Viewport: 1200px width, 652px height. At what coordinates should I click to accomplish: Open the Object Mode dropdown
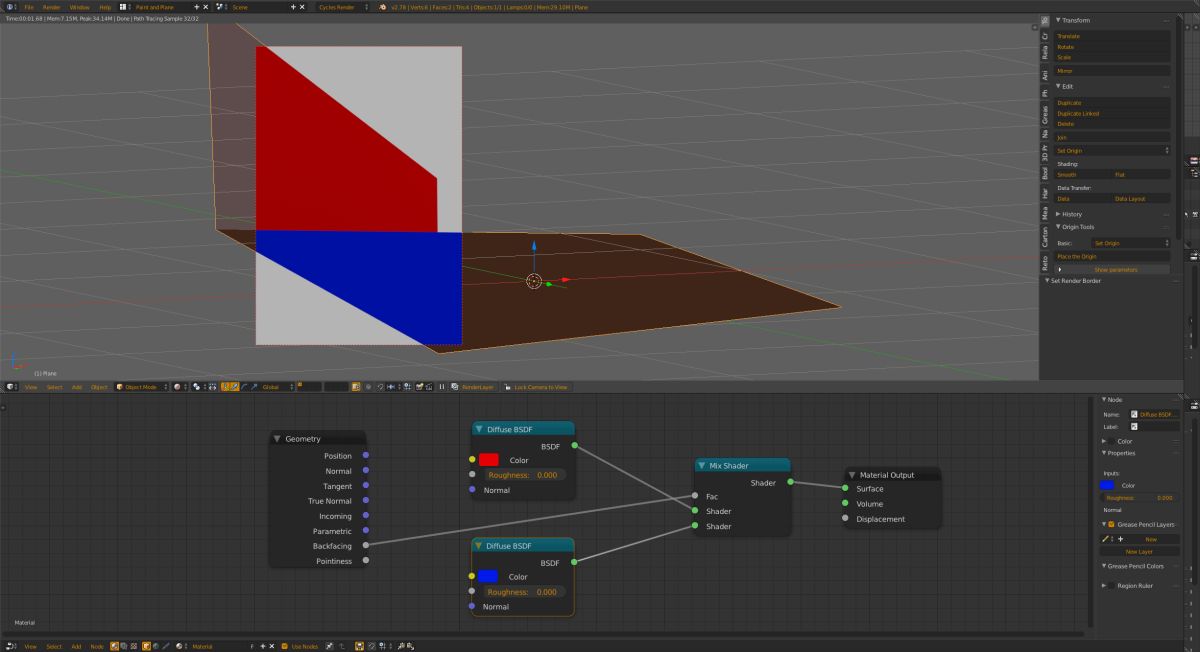point(141,386)
